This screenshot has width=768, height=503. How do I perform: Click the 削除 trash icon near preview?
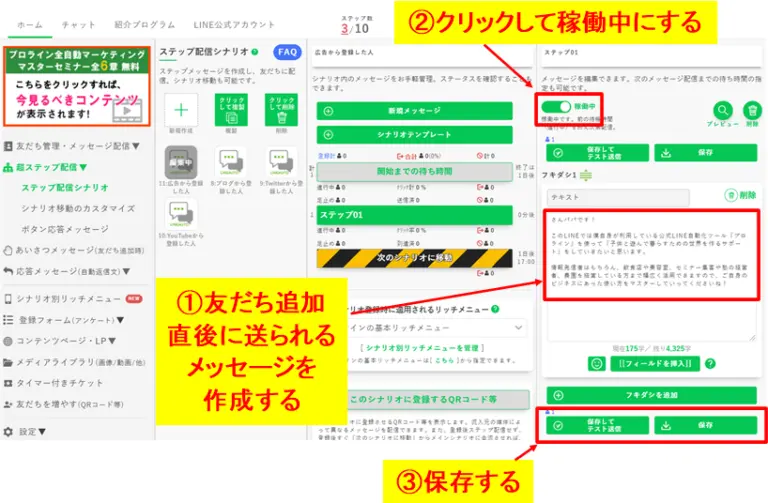(752, 111)
